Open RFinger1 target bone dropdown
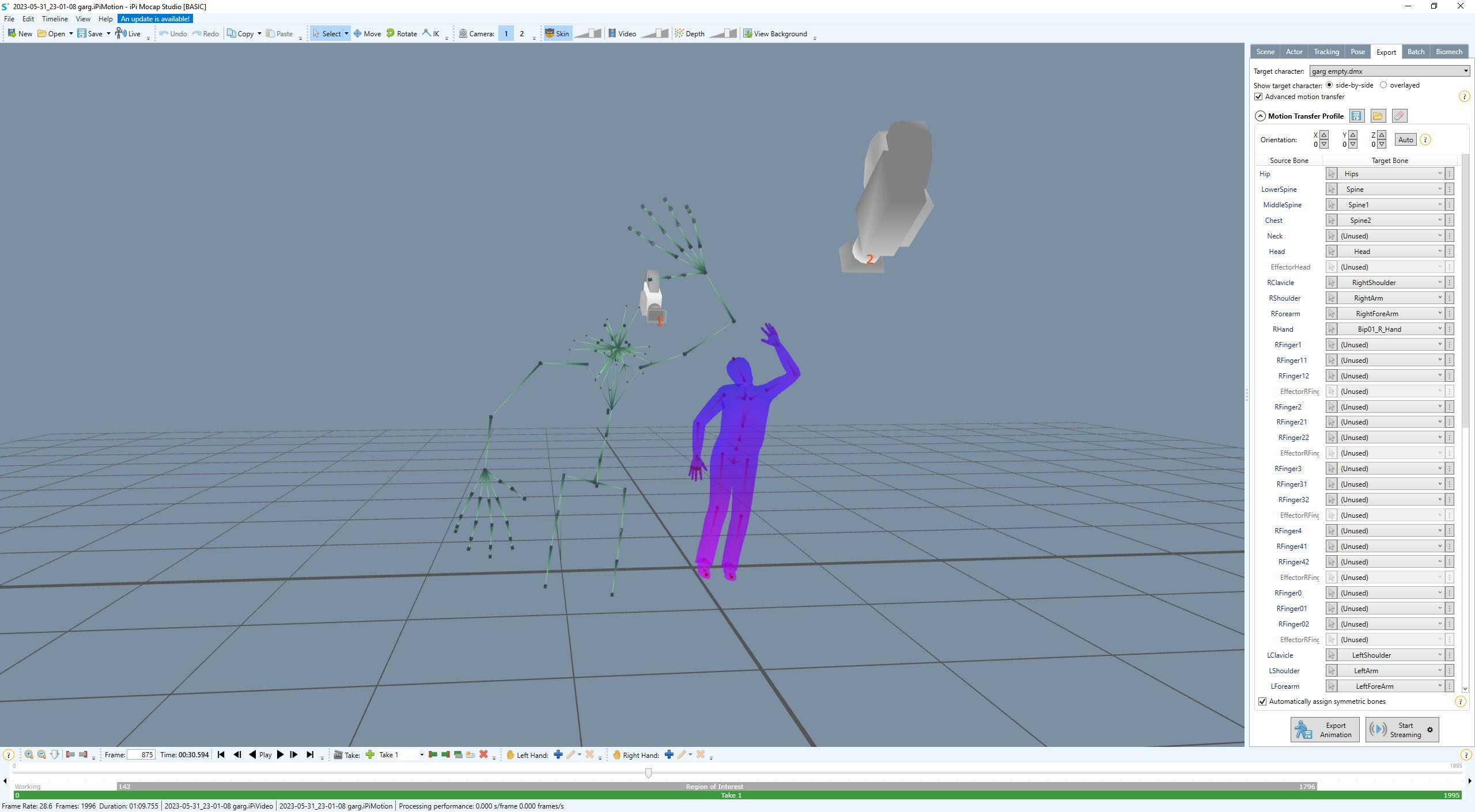This screenshot has height=812, width=1475. (1391, 344)
